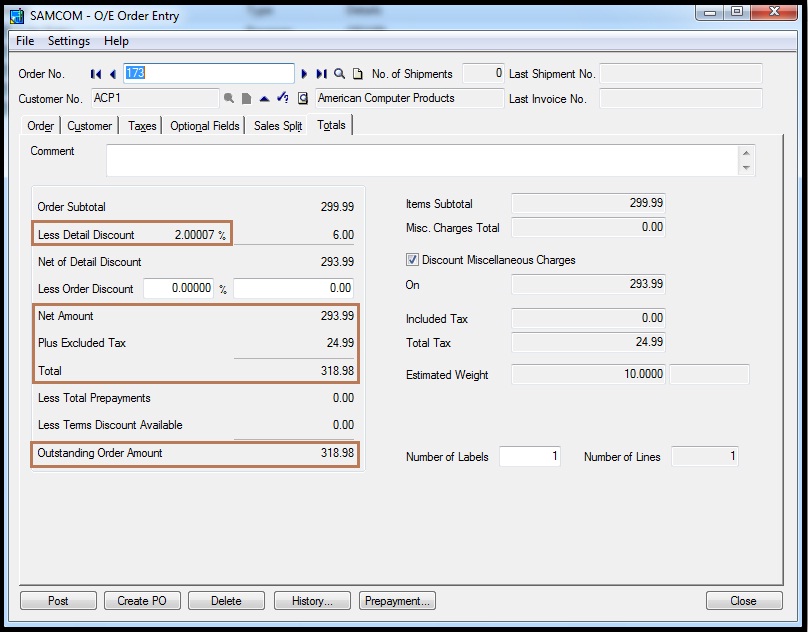This screenshot has width=808, height=632.
Task: Click the Comment scroll up arrow
Action: click(746, 153)
